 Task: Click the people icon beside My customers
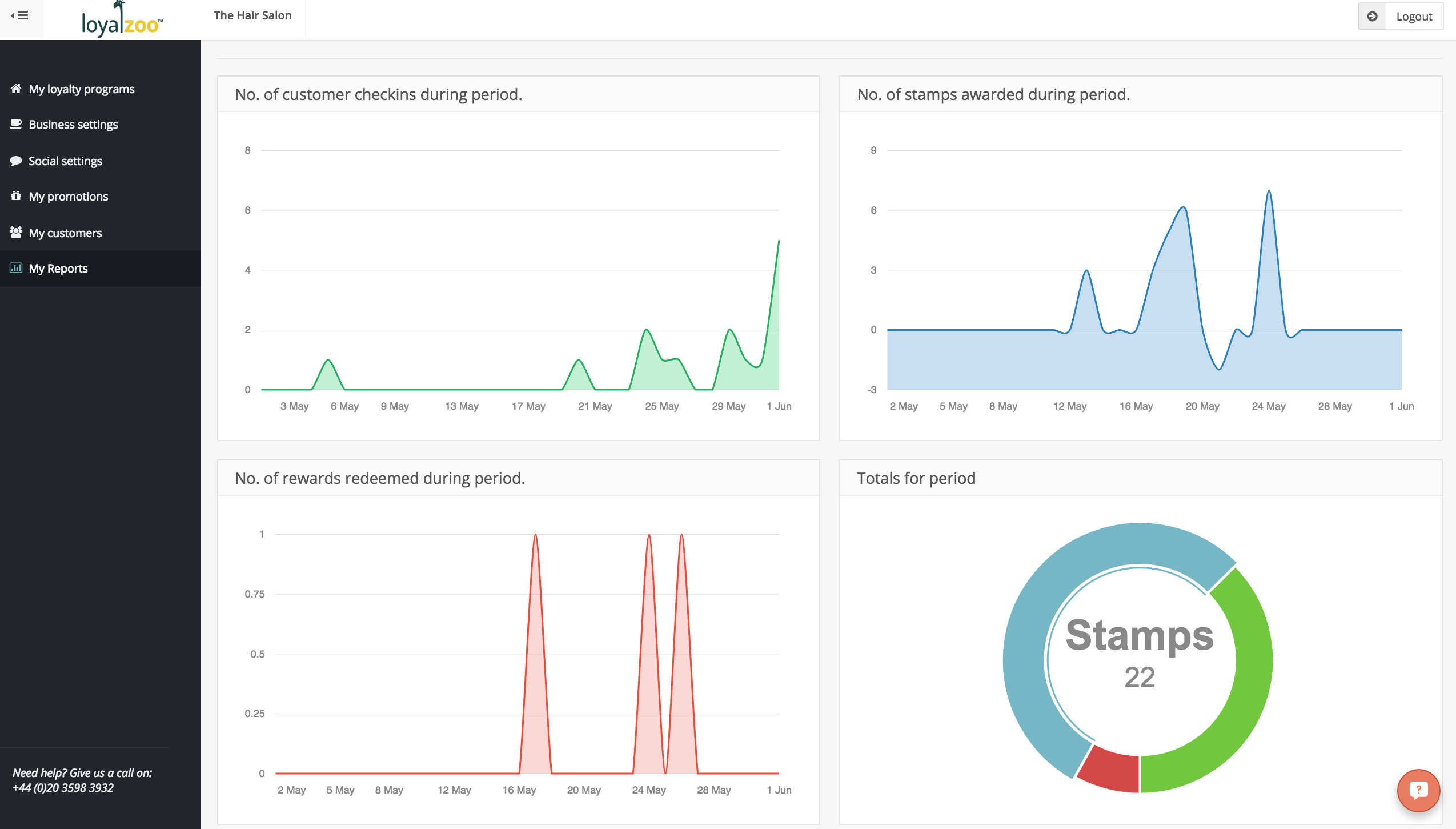tap(16, 233)
